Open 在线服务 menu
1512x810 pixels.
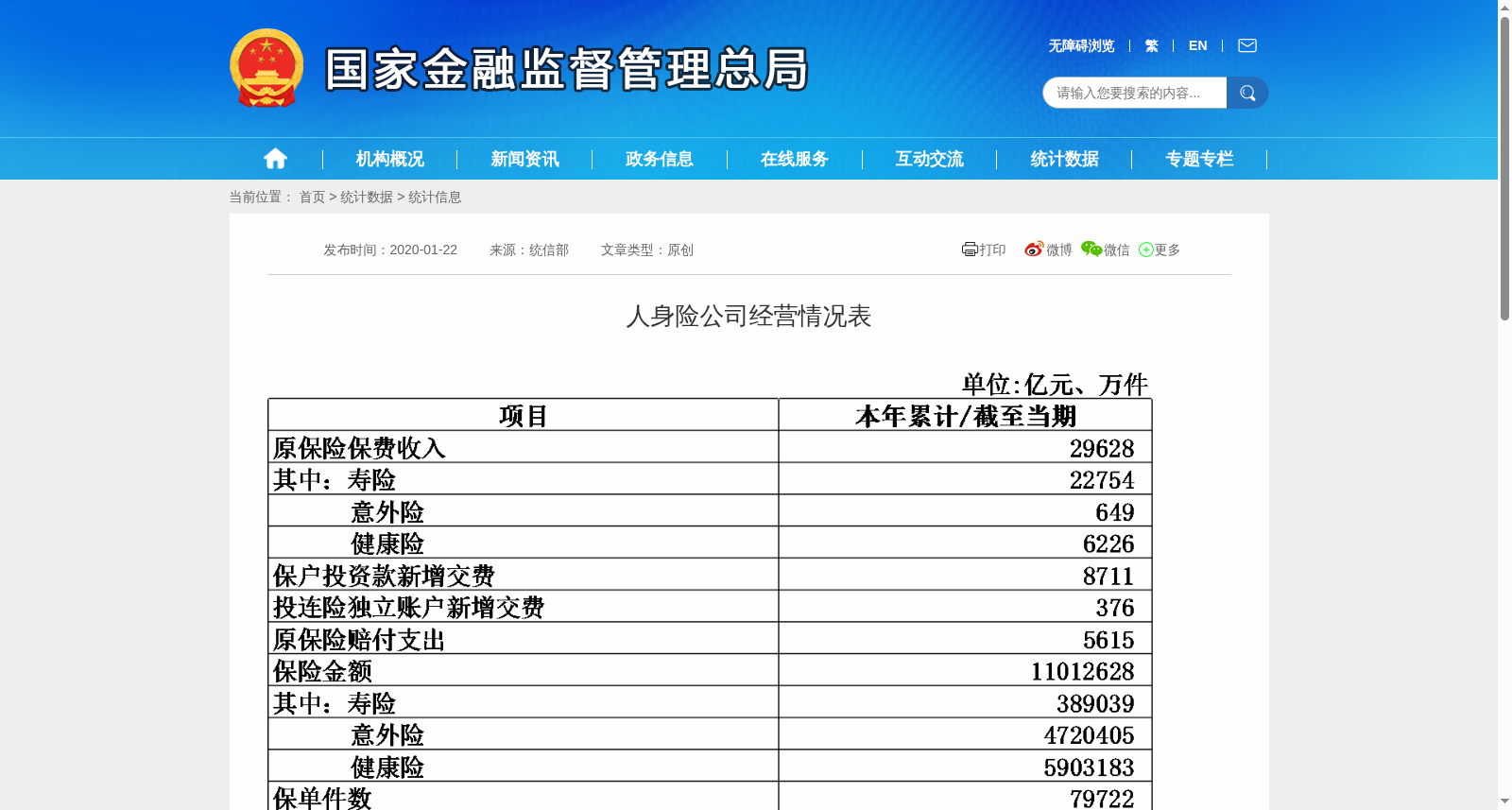point(795,159)
